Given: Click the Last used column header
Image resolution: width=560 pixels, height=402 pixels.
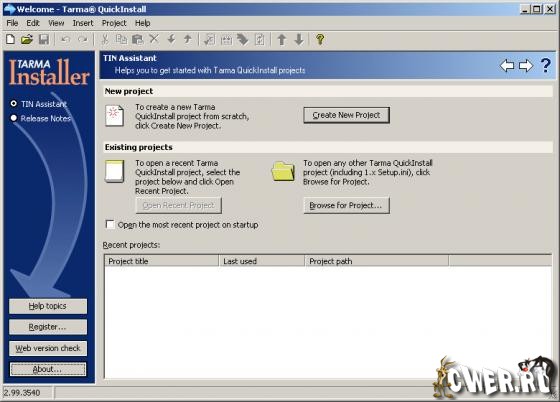Looking at the screenshot, I should pos(261,261).
